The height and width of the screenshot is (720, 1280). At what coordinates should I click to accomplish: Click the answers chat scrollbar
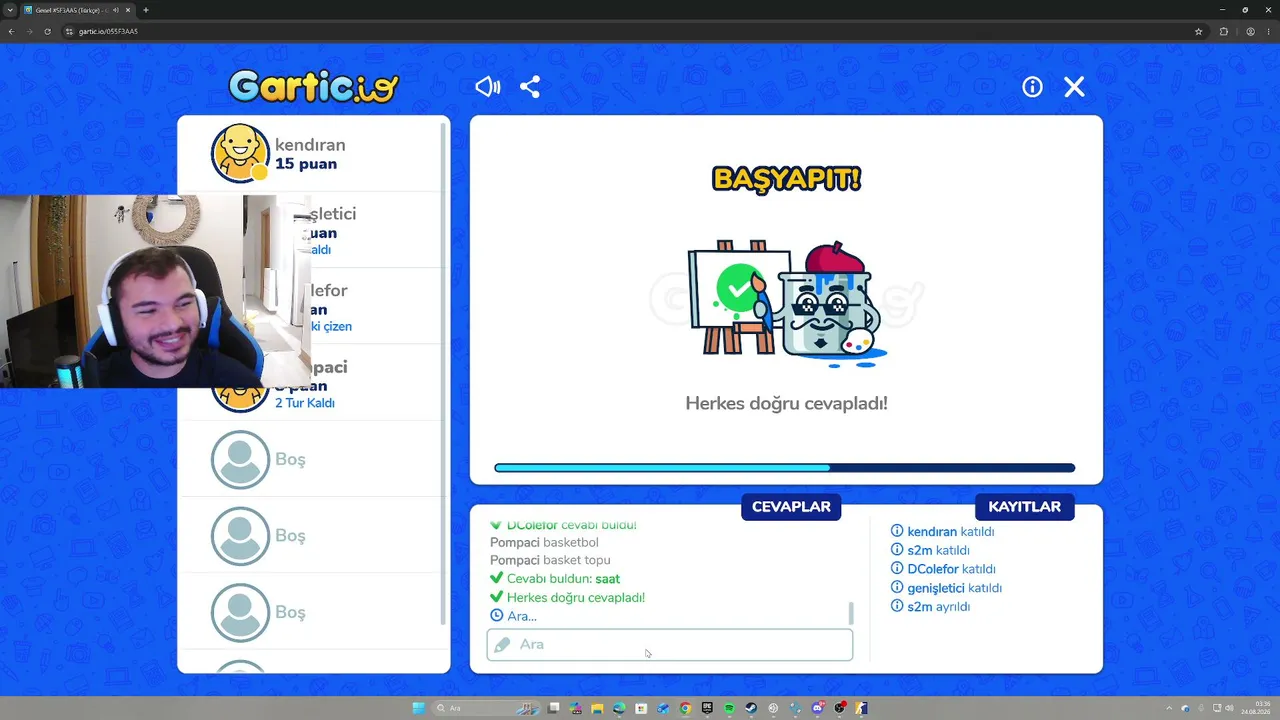tap(851, 613)
